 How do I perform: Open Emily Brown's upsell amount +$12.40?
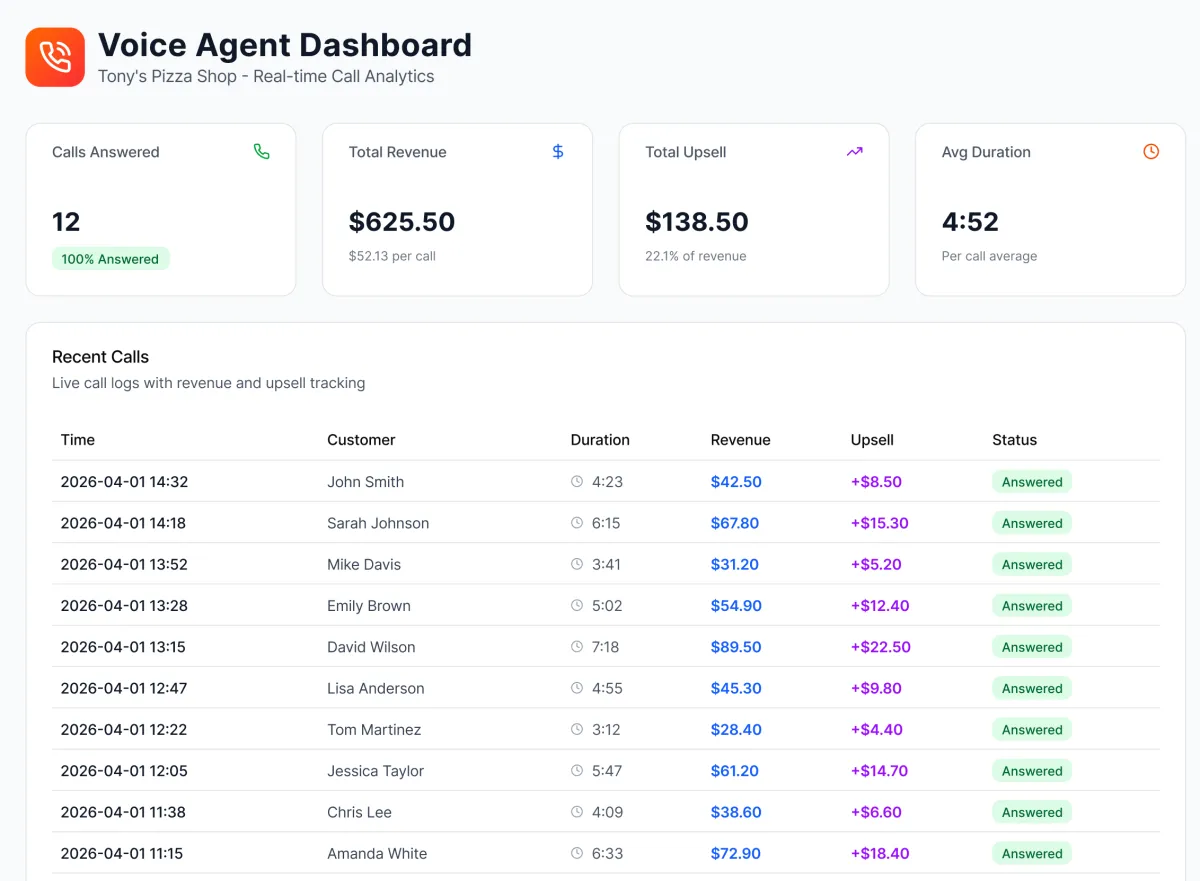[x=877, y=605]
